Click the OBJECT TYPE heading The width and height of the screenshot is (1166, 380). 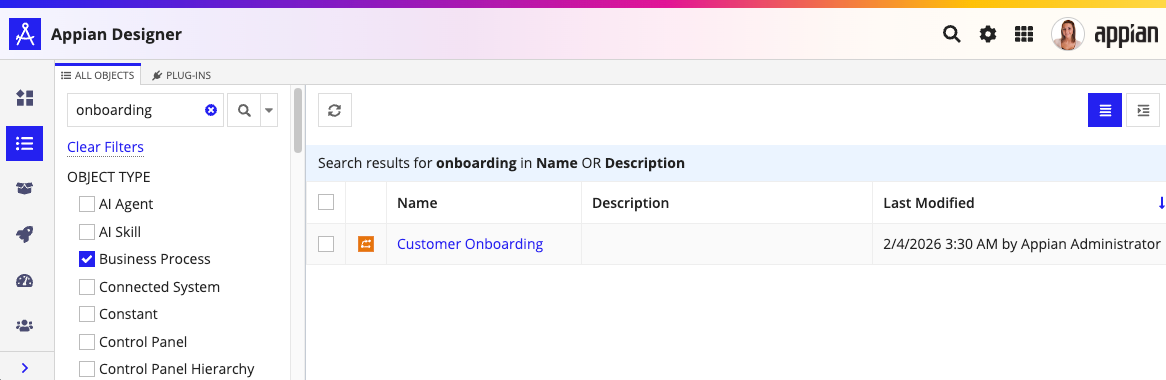109,177
